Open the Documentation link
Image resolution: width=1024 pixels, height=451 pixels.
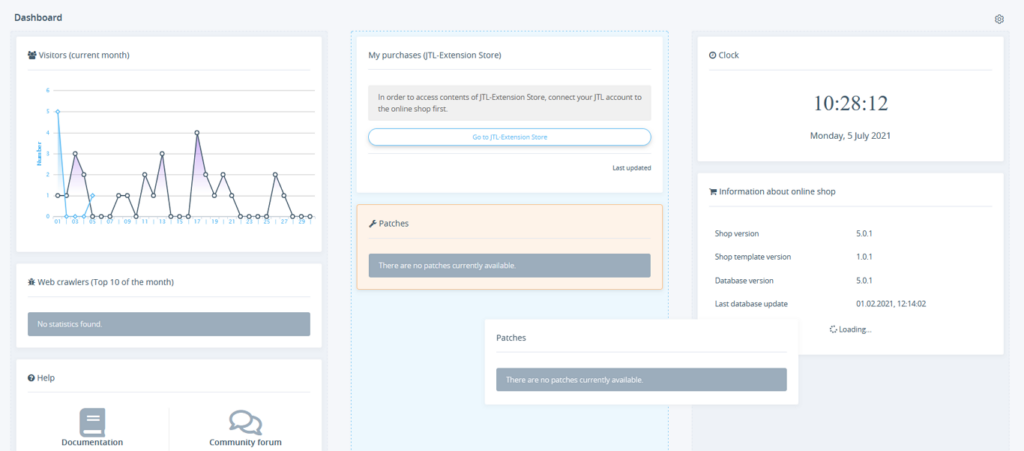pyautogui.click(x=92, y=443)
